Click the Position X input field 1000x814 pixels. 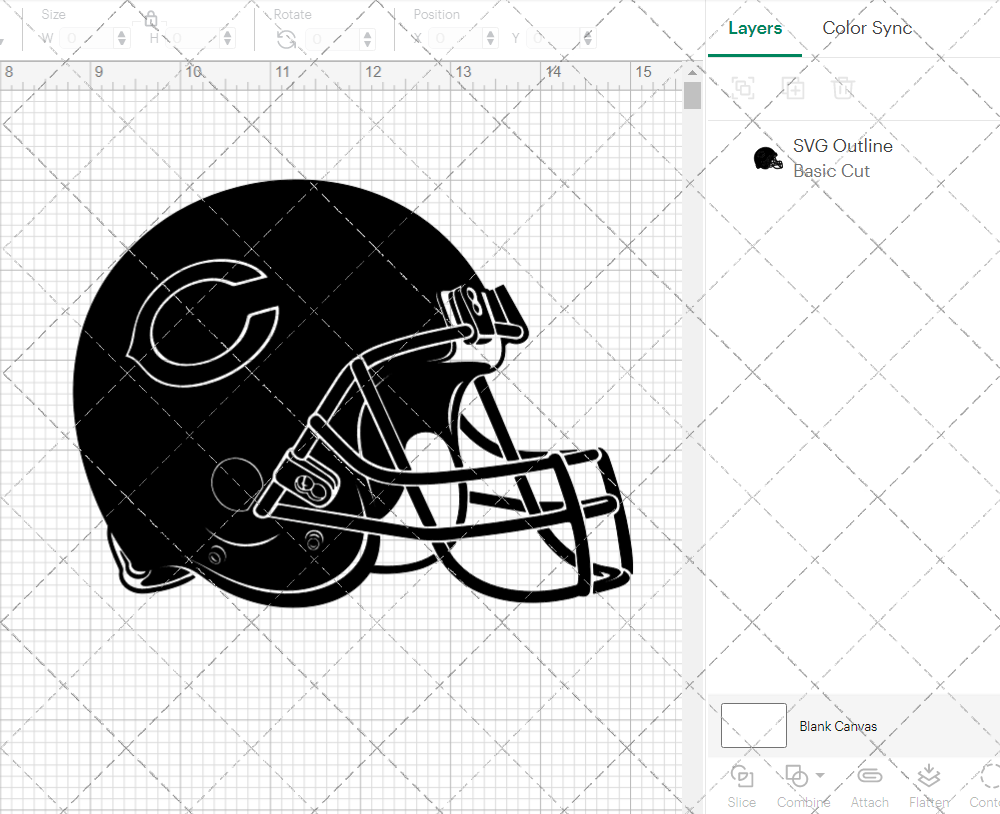pos(455,38)
